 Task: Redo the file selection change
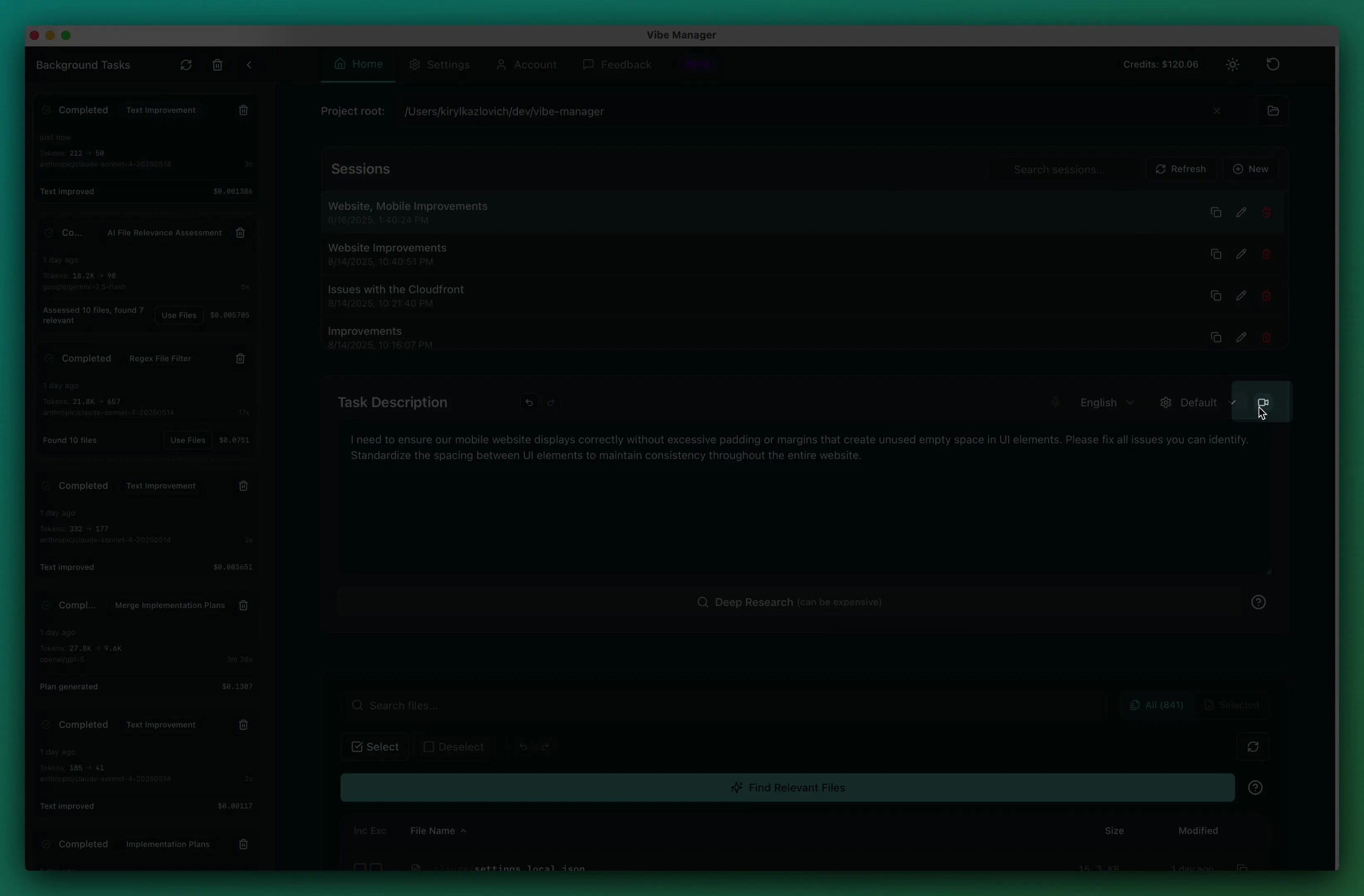[545, 747]
